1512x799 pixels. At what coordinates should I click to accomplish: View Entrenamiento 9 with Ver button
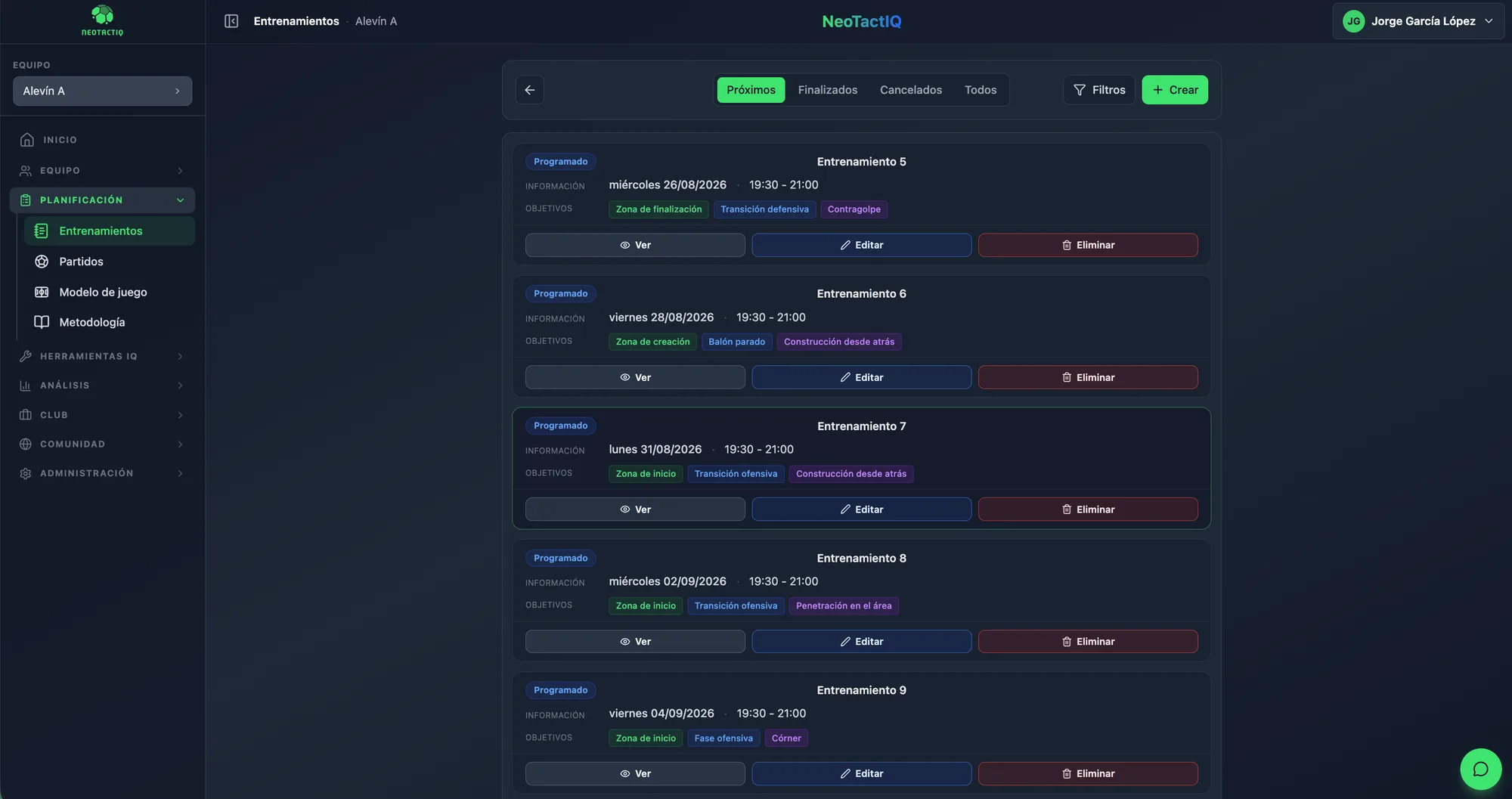click(635, 773)
